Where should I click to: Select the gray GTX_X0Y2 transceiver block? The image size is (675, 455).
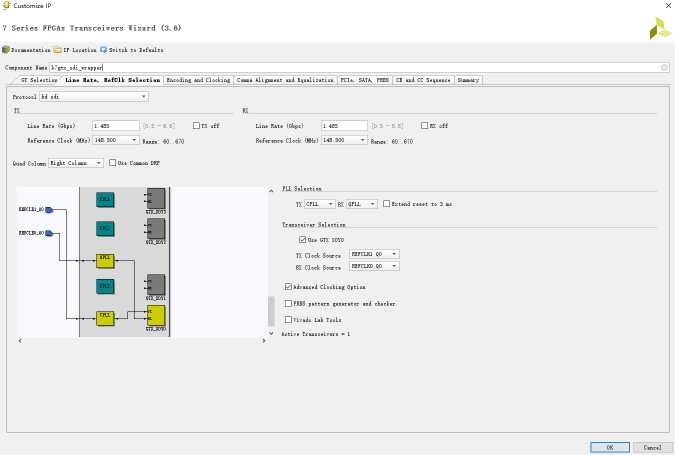156,229
